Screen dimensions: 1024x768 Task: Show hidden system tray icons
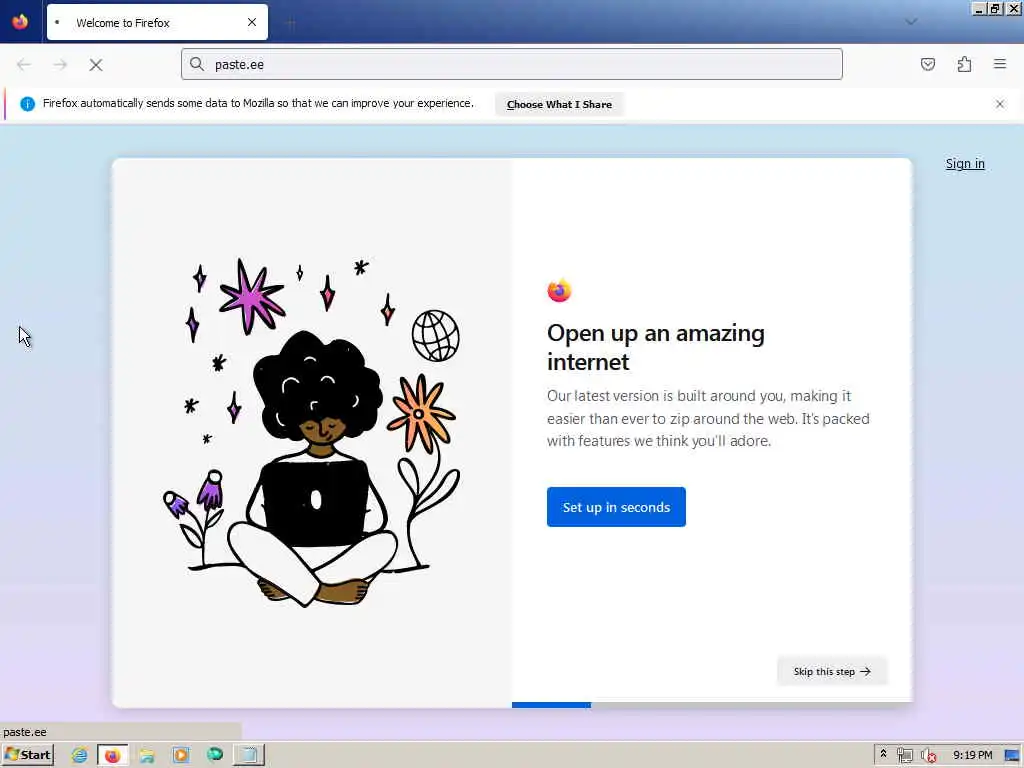click(x=883, y=754)
